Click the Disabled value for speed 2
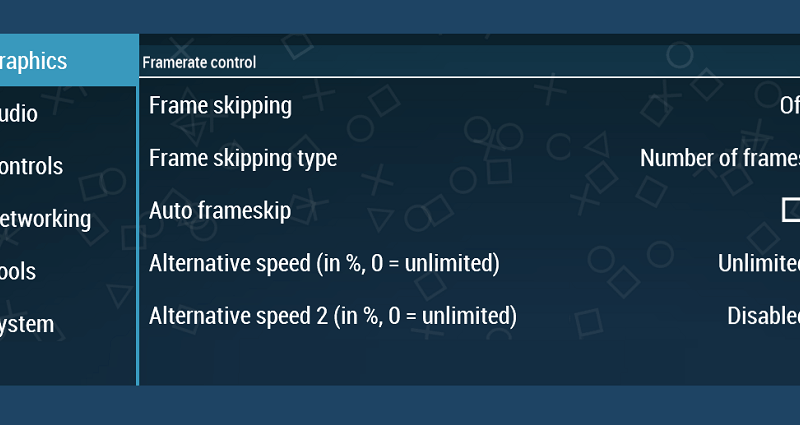Image resolution: width=800 pixels, height=425 pixels. pos(763,315)
